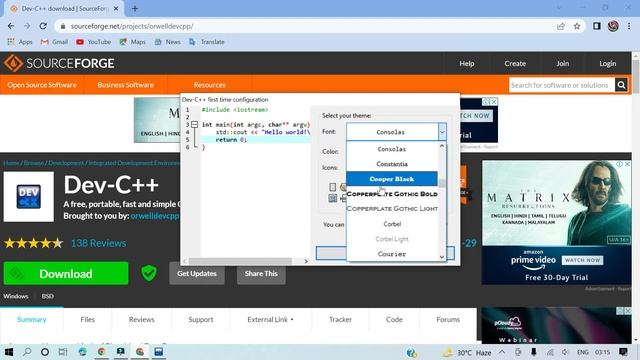
Task: Reload the page with the refresh icon
Action: coord(43,26)
